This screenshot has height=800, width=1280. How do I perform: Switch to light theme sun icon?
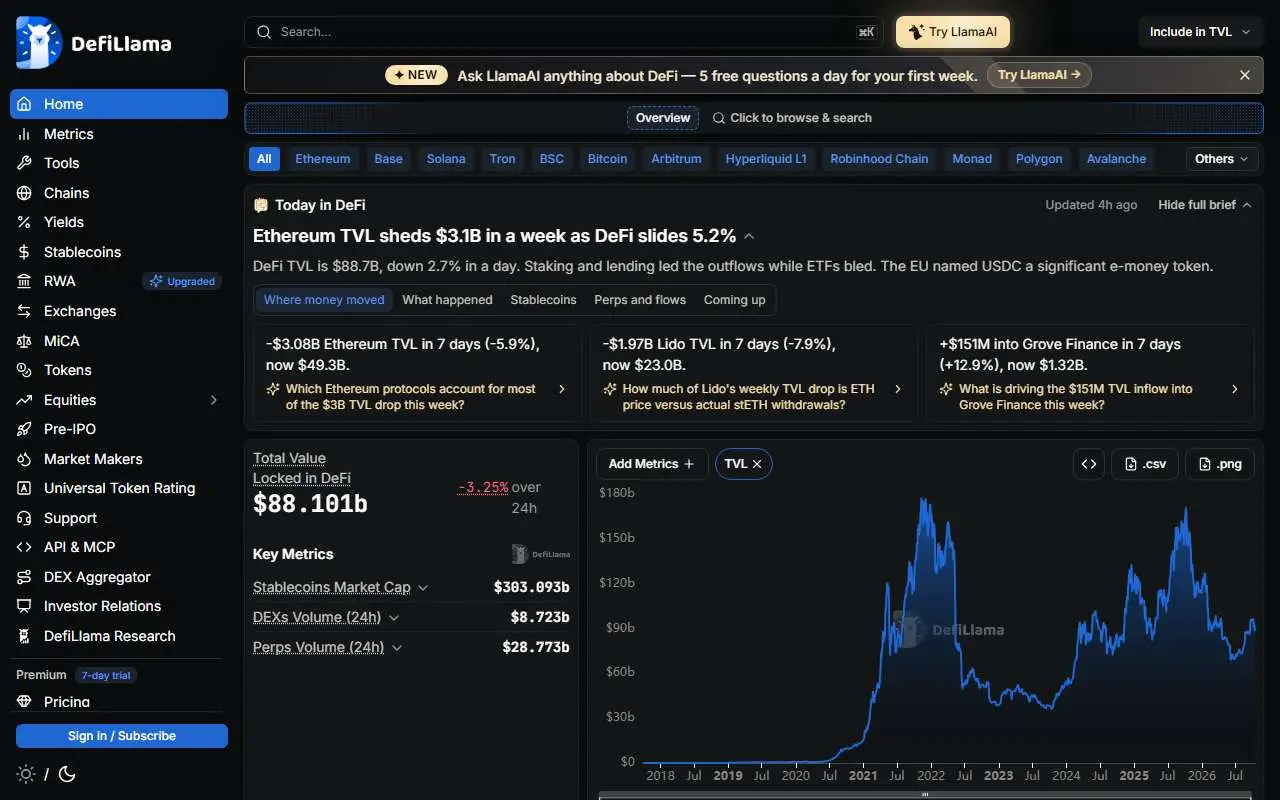(26, 774)
